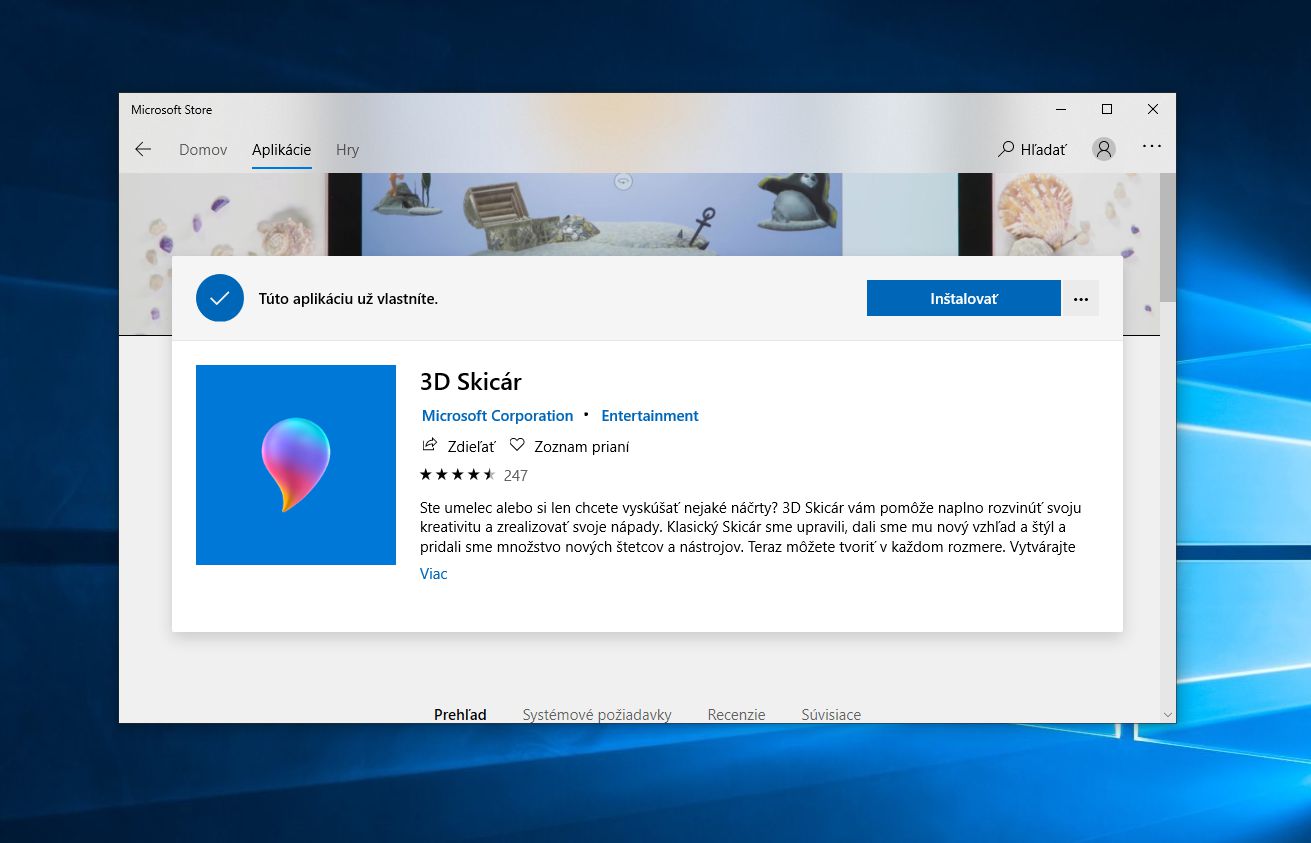Select the Prehľad section tab
Viewport: 1311px width, 843px height.
460,715
